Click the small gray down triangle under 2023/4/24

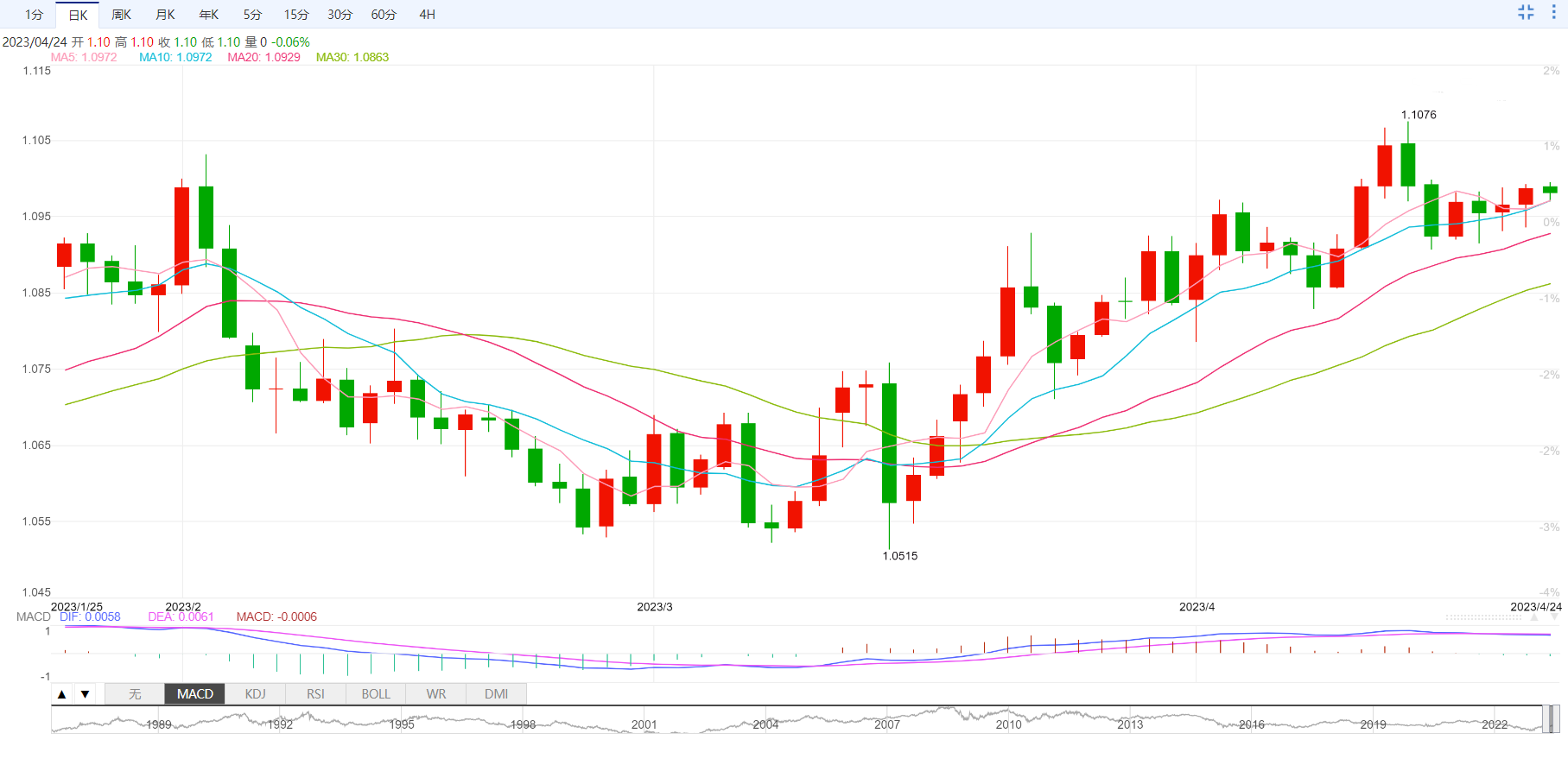pos(1555,618)
